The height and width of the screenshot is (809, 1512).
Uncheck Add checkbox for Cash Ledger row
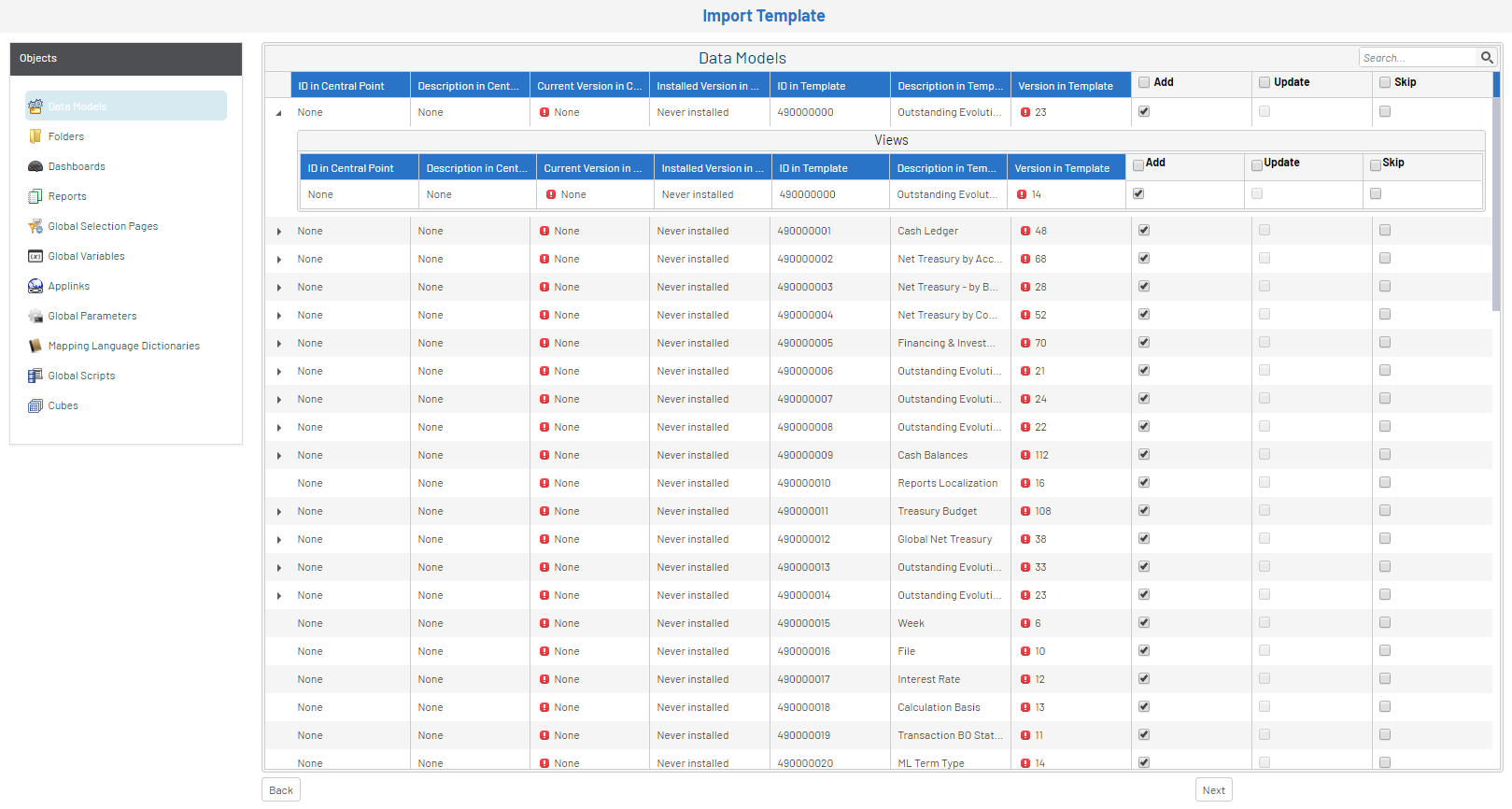(x=1144, y=230)
